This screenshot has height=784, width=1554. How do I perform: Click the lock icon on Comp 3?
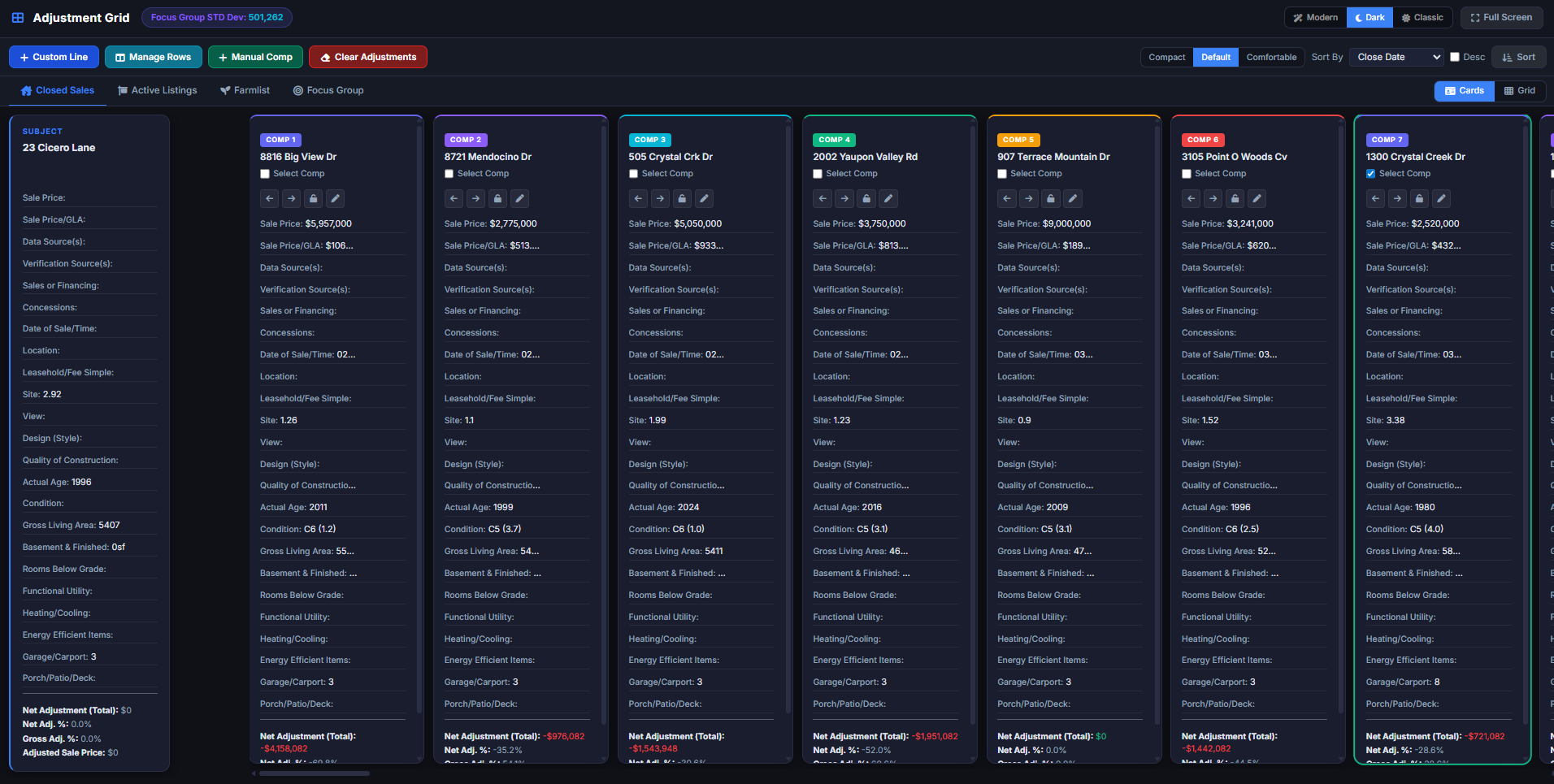point(683,198)
